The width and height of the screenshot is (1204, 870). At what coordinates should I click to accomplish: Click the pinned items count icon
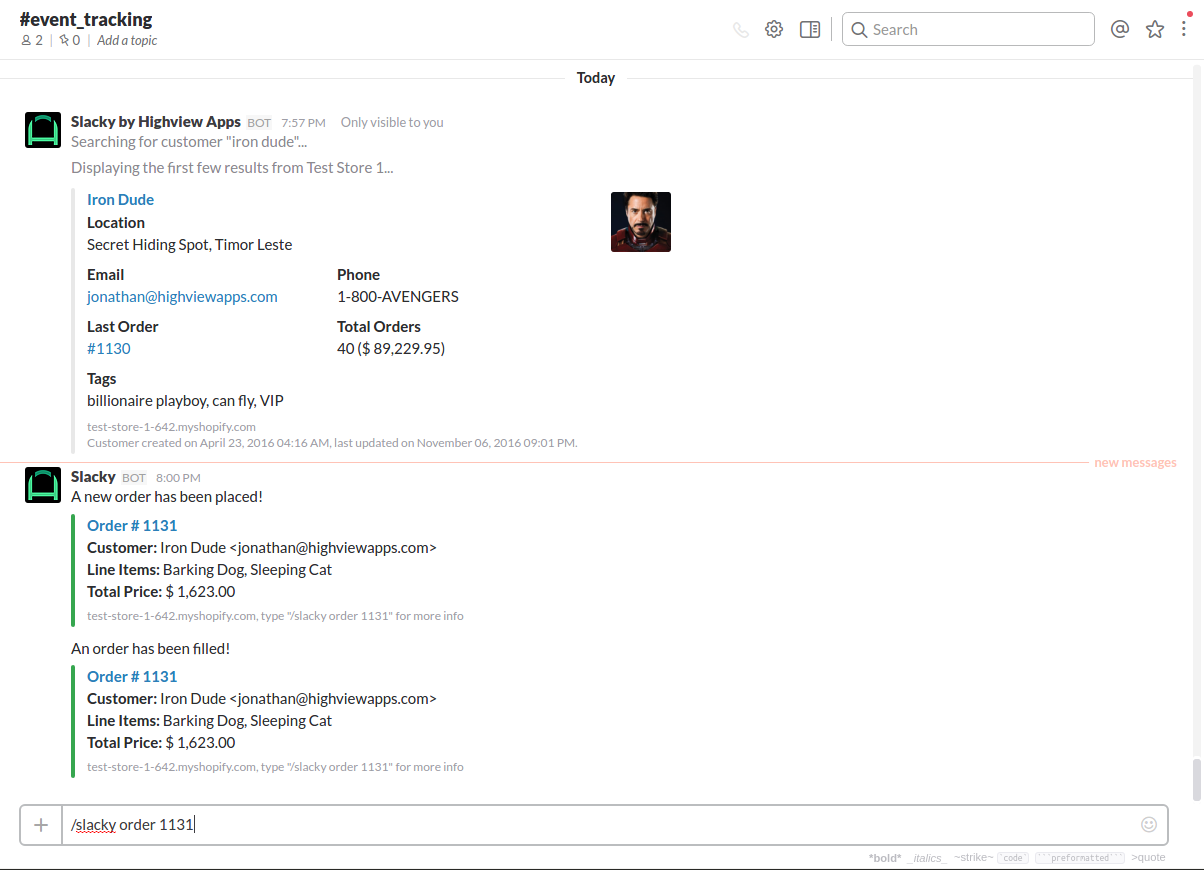point(69,41)
